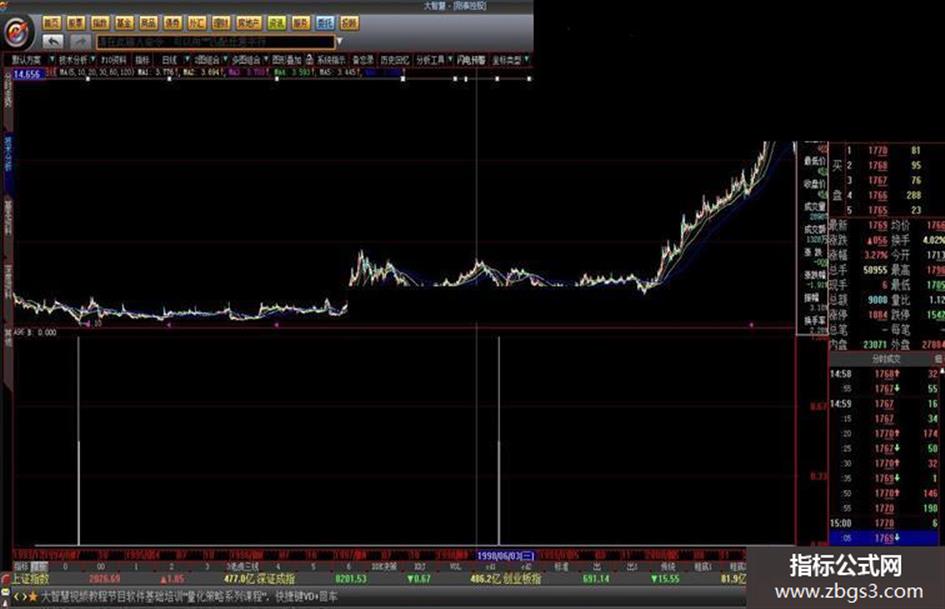Click the 内盘 value 23071
Screen dimensions: 945x609
click(x=875, y=344)
